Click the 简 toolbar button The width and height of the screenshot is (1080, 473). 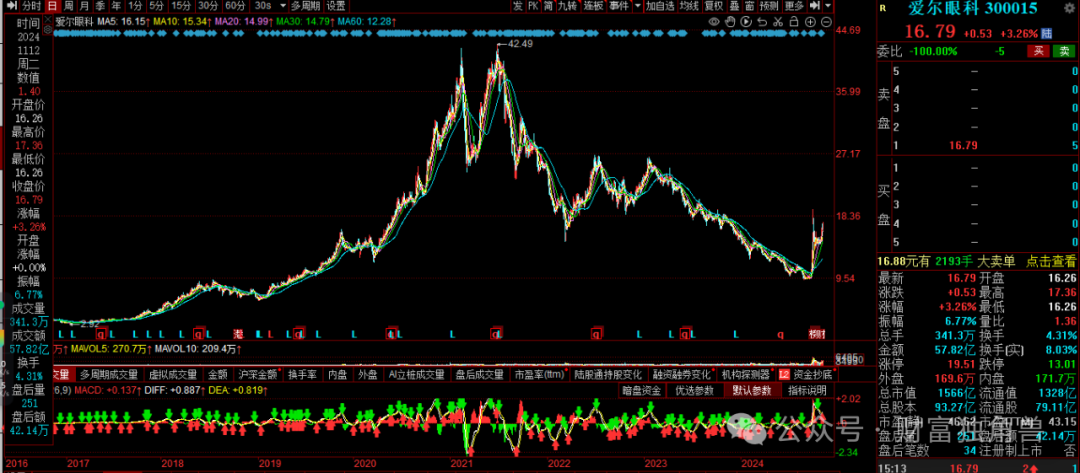click(x=548, y=6)
